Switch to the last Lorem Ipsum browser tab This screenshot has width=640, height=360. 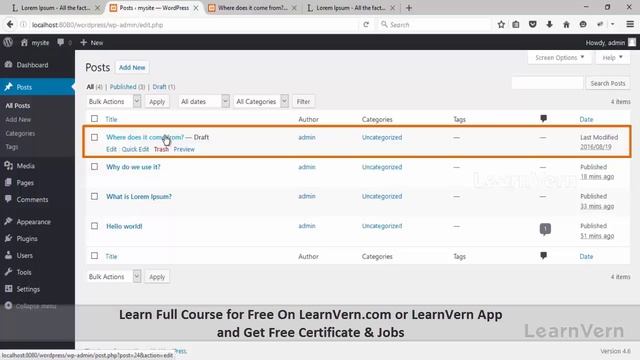pos(351,8)
